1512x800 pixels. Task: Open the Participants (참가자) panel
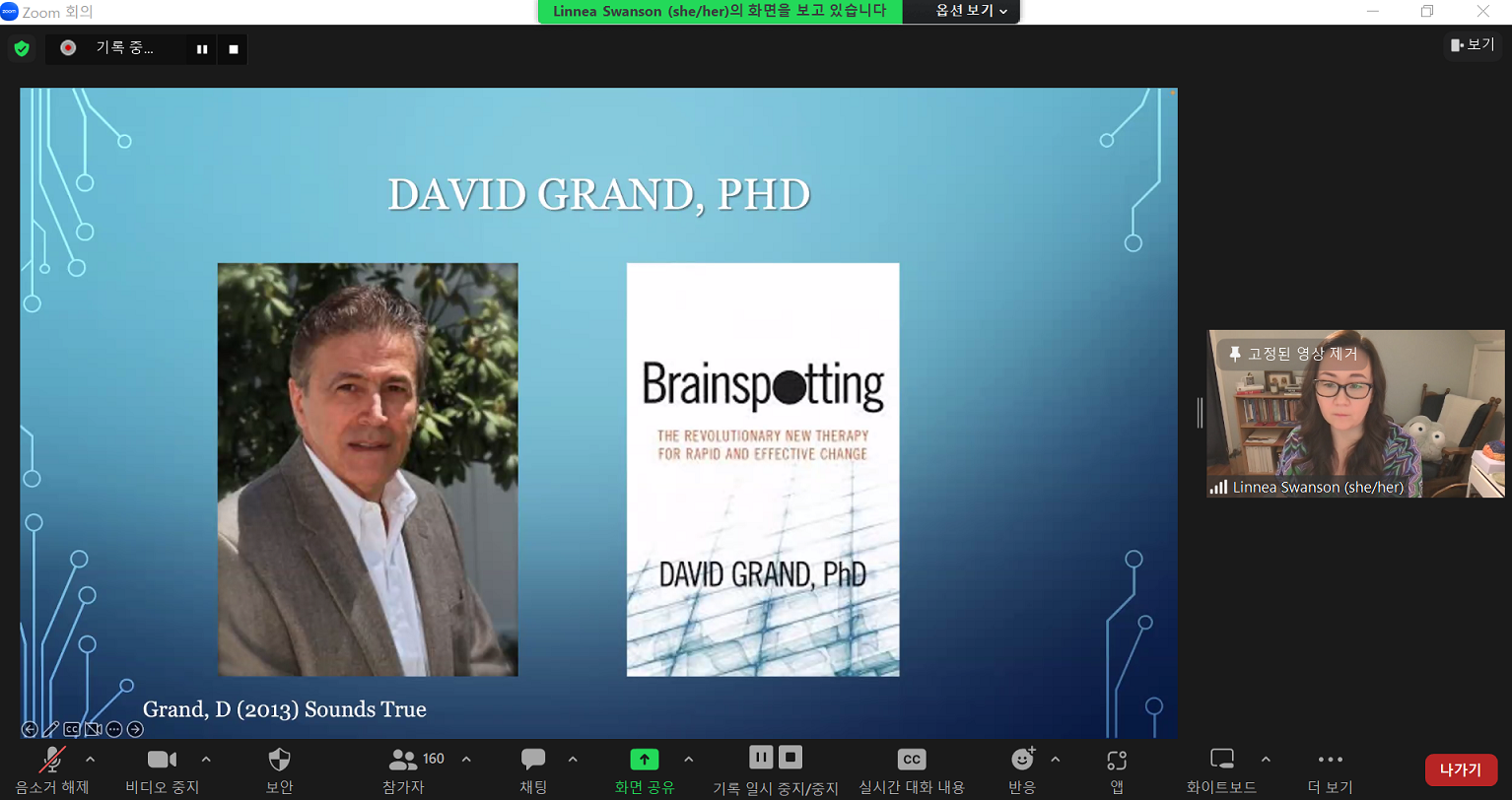(x=403, y=760)
